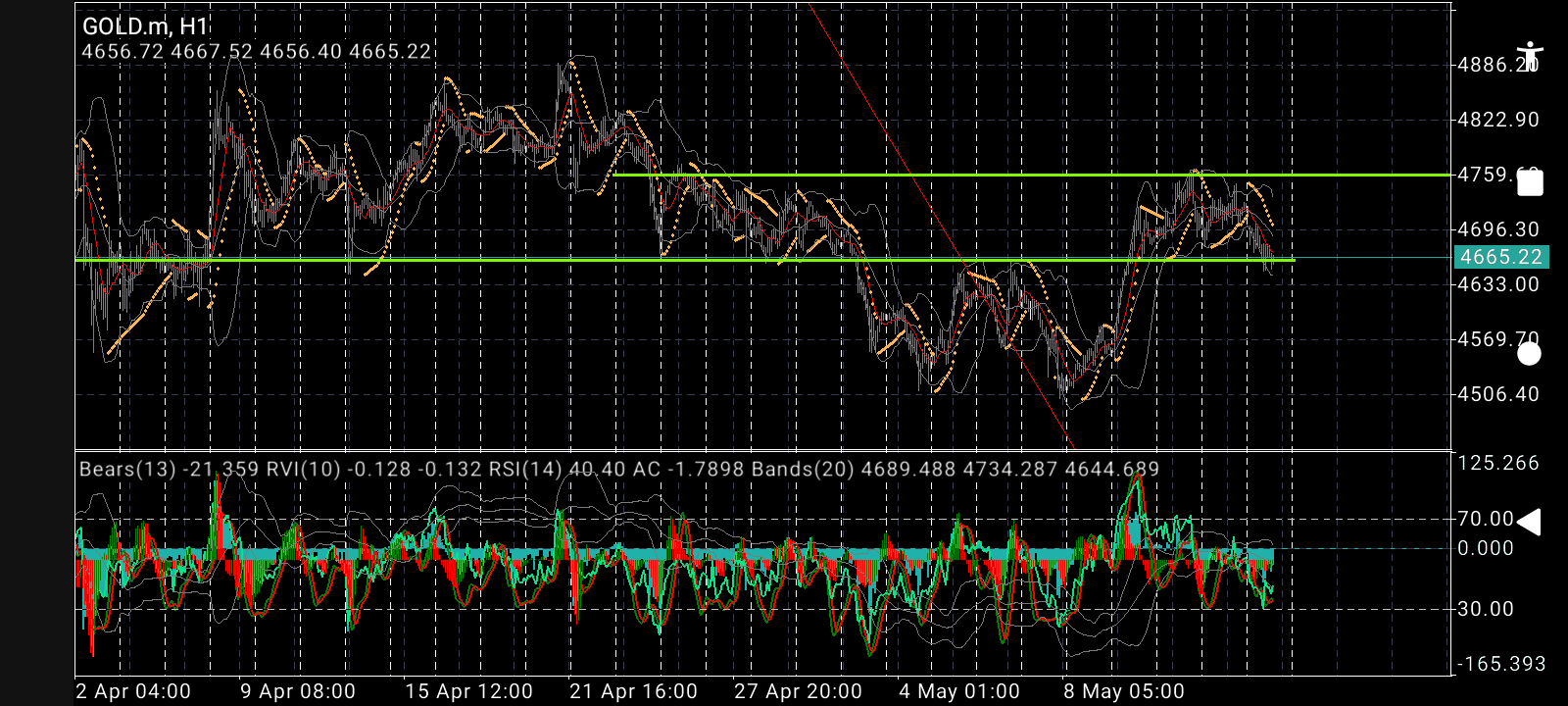The width and height of the screenshot is (1568, 706).
Task: Tap the 30.00 indicator level label
Action: [1486, 609]
